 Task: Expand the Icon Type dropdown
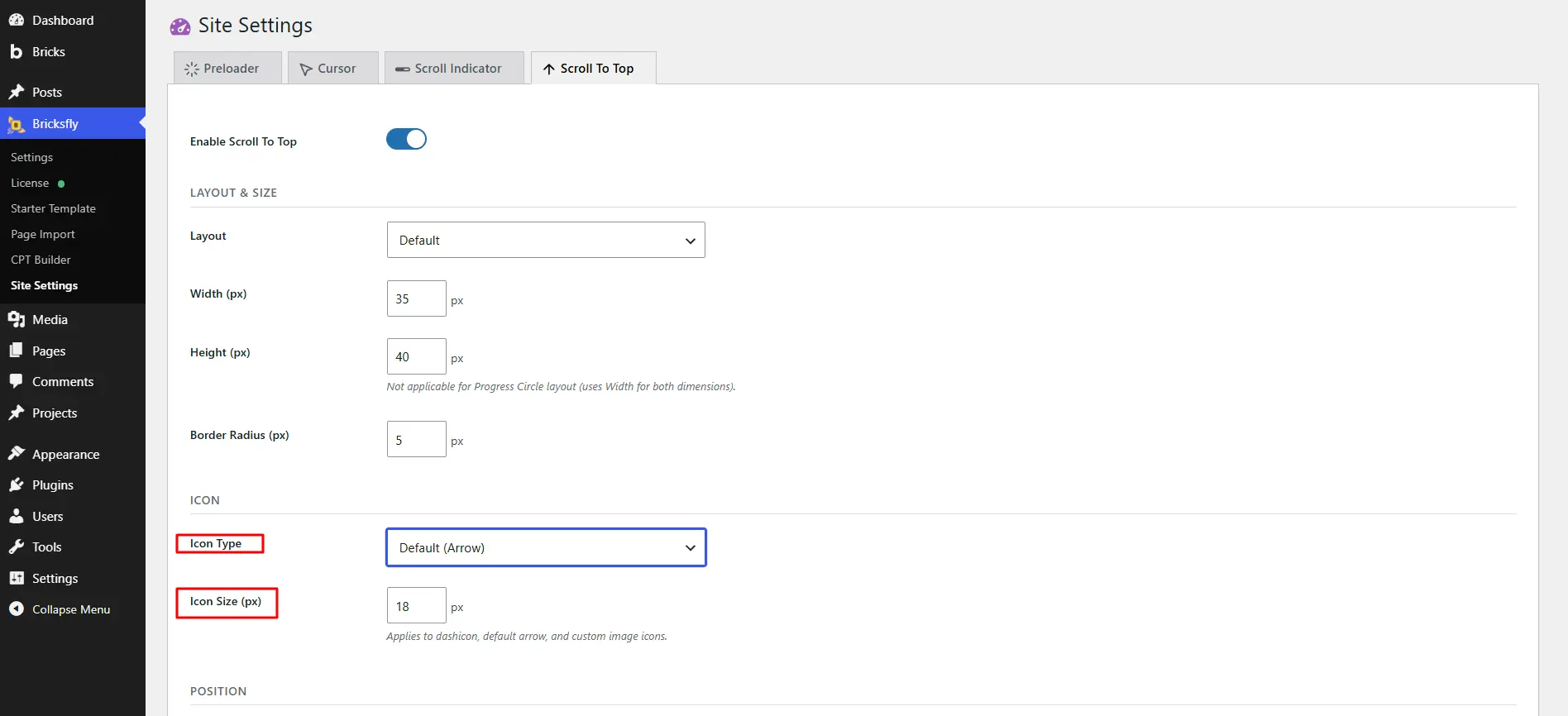point(546,547)
